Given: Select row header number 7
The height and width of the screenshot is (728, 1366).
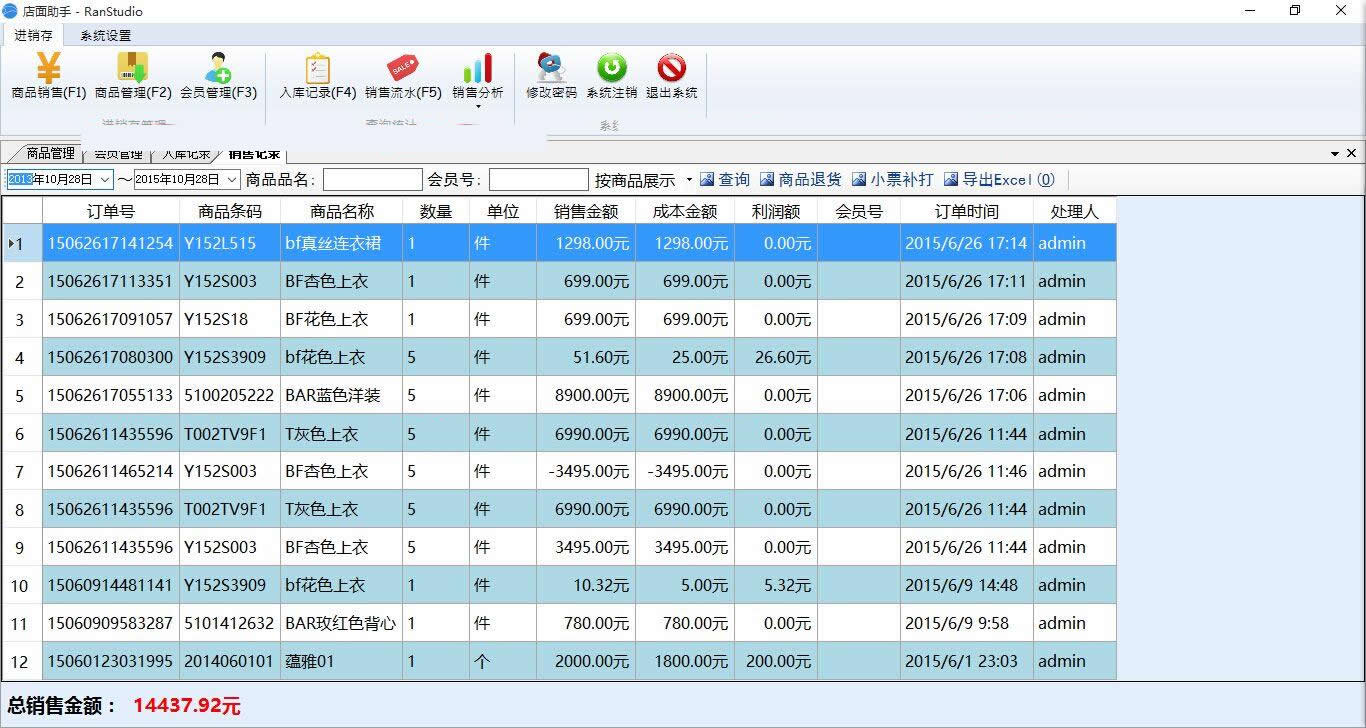Looking at the screenshot, I should (22, 471).
